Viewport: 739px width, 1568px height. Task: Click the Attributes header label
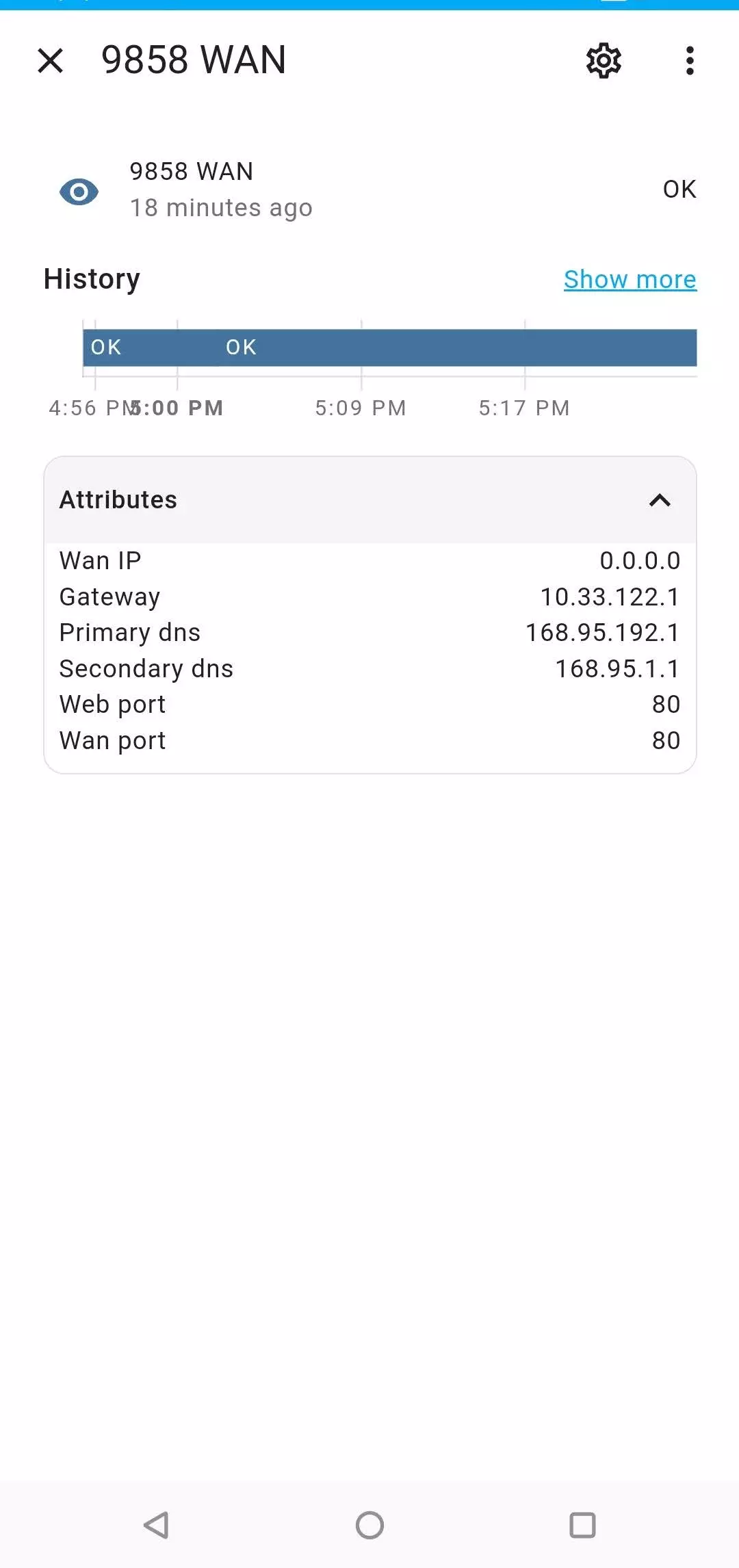tap(118, 500)
